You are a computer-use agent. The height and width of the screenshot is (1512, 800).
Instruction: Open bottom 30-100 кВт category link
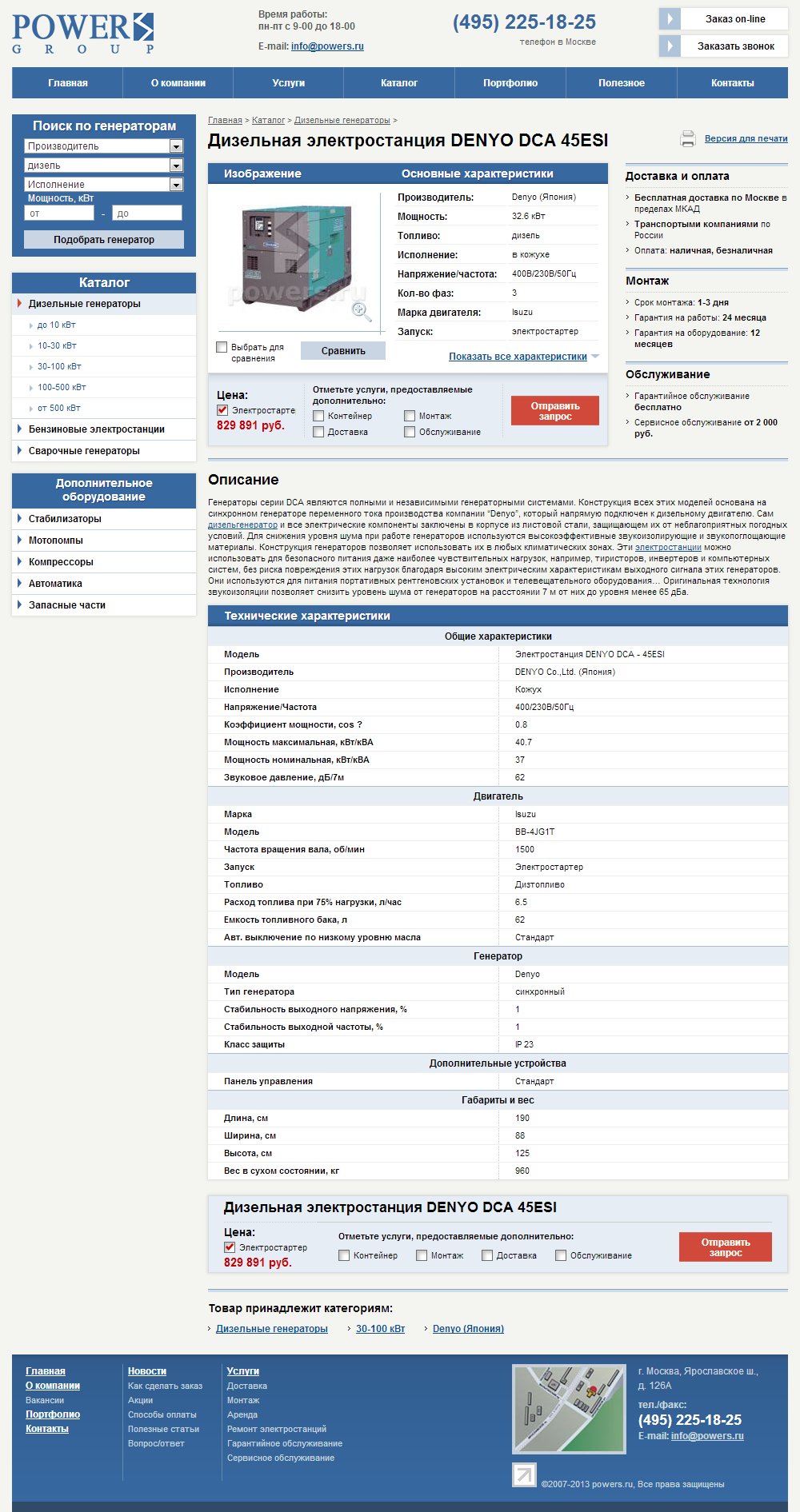[x=380, y=1329]
